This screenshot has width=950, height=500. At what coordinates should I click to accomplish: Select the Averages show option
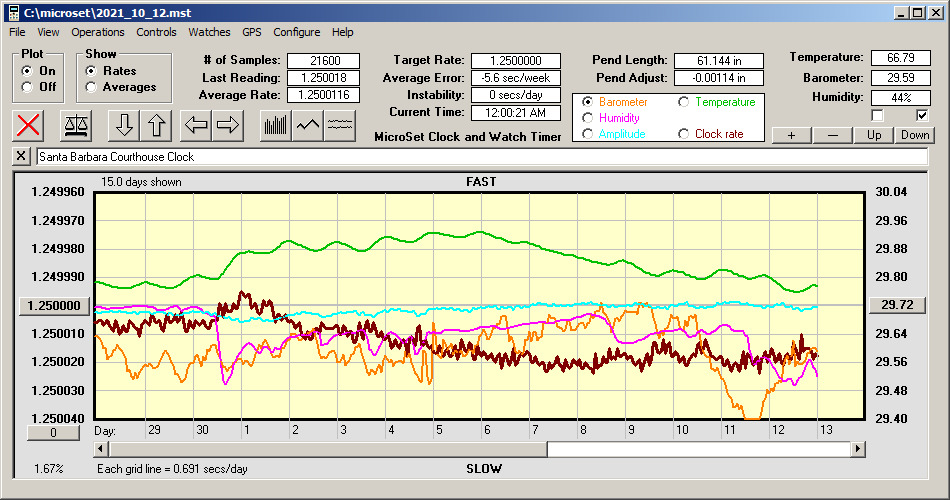[91, 87]
